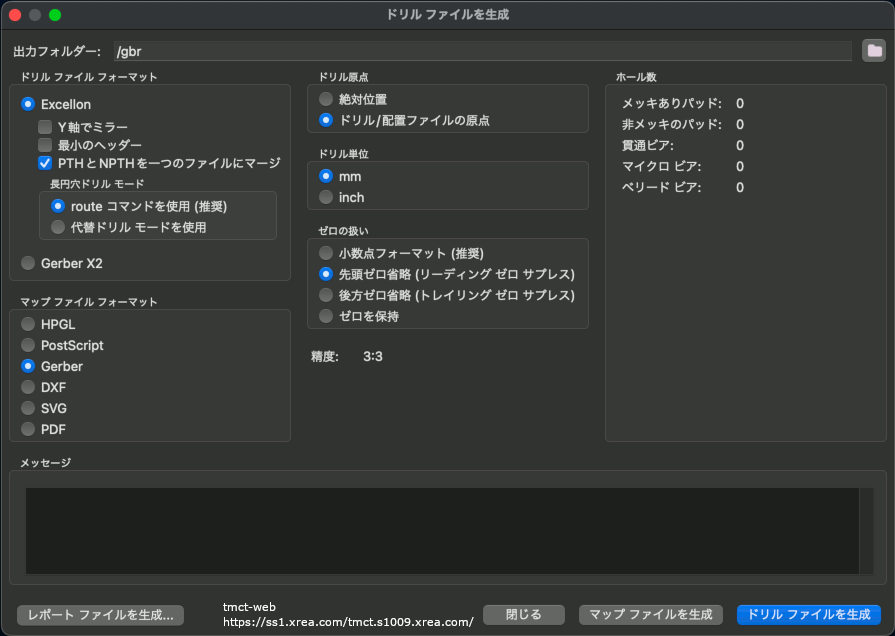Set drill units to mm
The width and height of the screenshot is (895, 636).
pyautogui.click(x=326, y=176)
